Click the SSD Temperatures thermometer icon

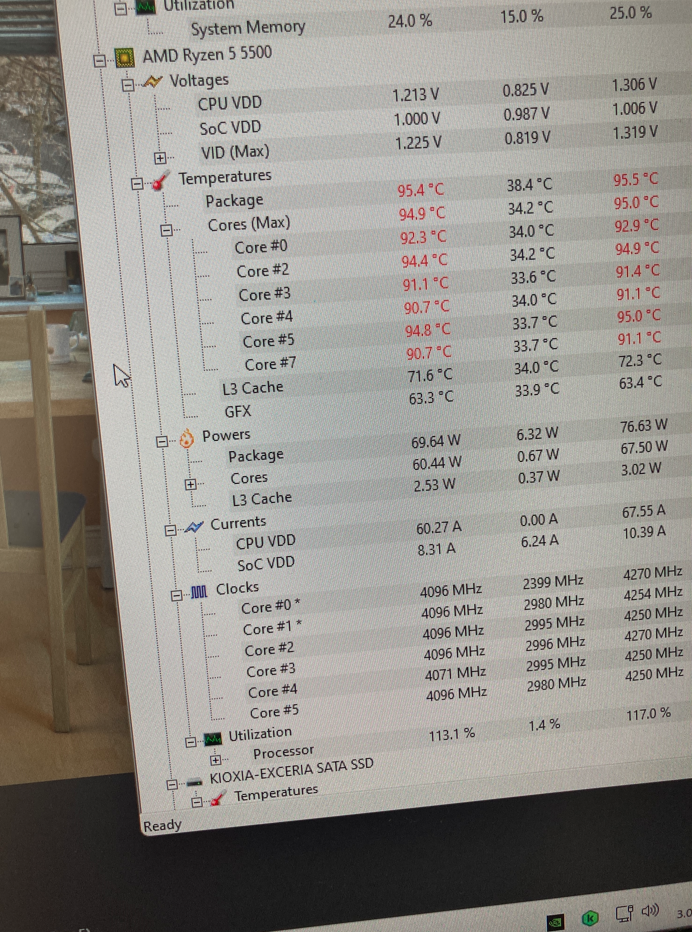tap(218, 798)
